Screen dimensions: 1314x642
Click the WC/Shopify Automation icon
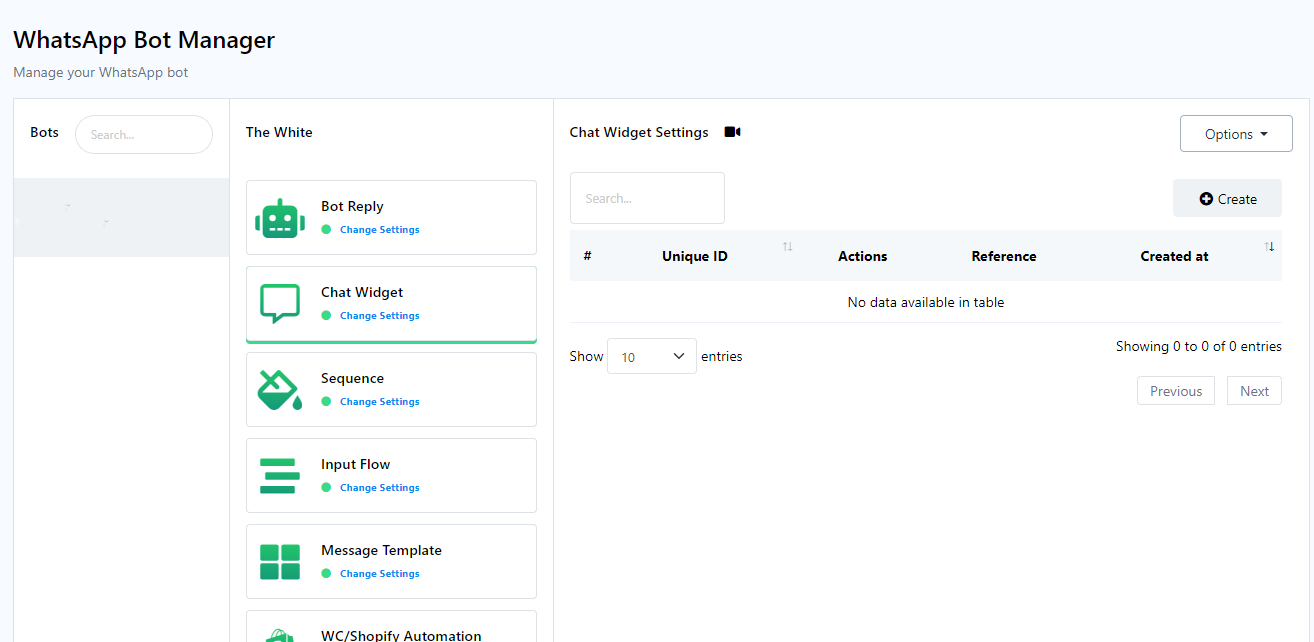[x=280, y=635]
